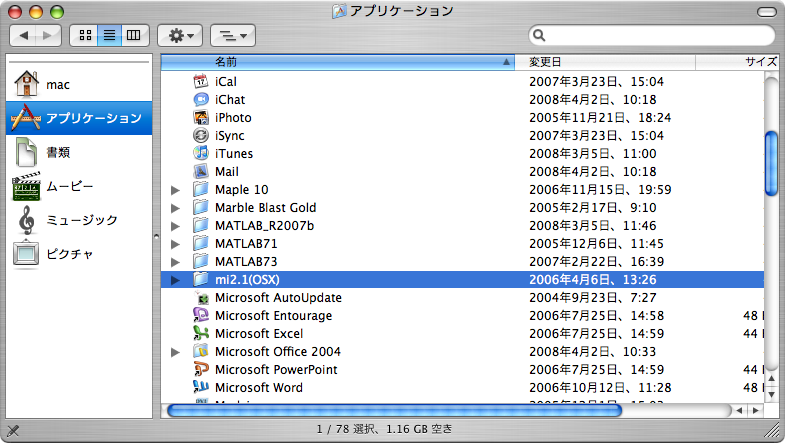Select the MATLAB73 row name
The image size is (785, 443).
[246, 262]
